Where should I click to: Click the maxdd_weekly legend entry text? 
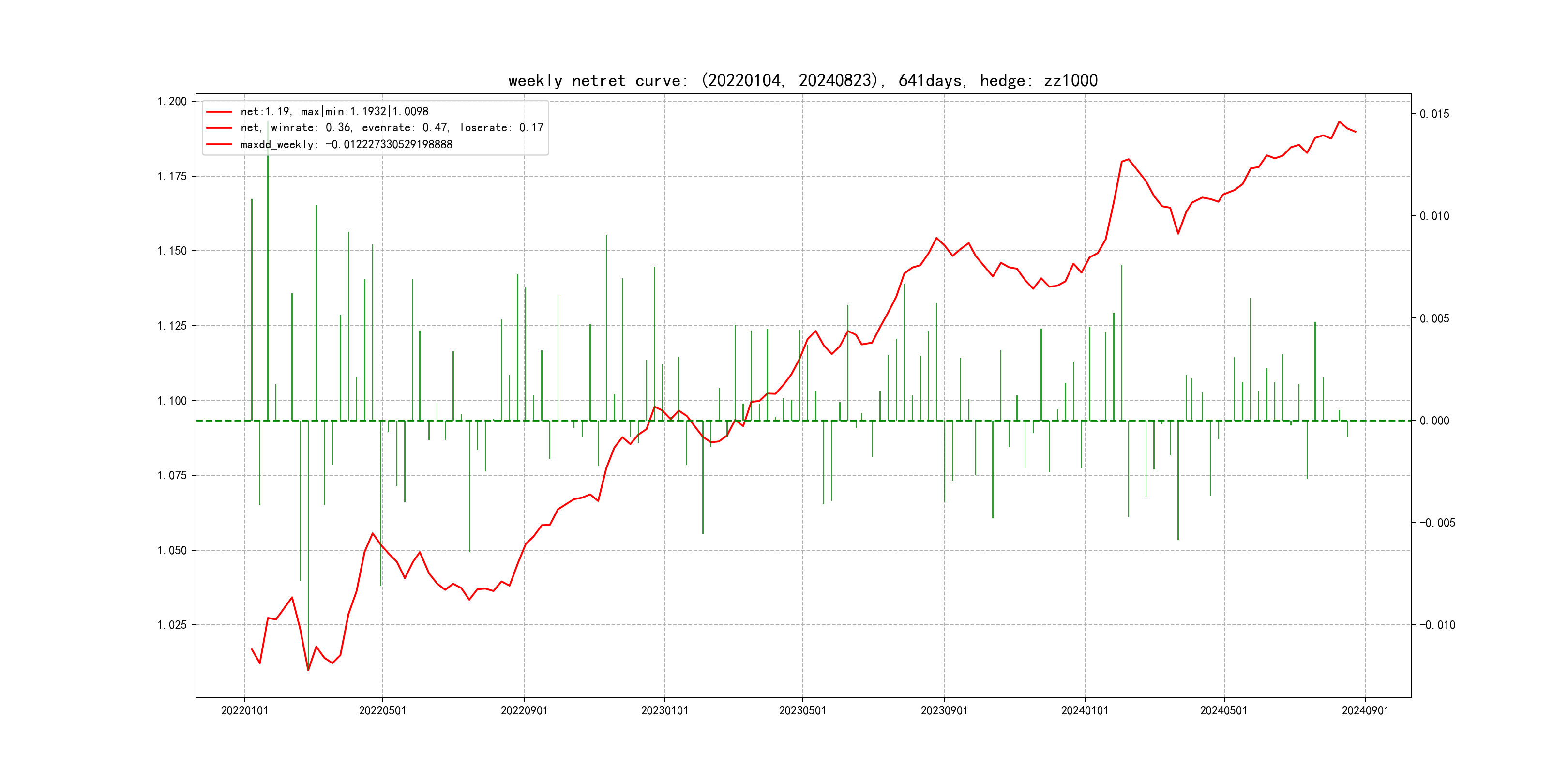pos(346,145)
